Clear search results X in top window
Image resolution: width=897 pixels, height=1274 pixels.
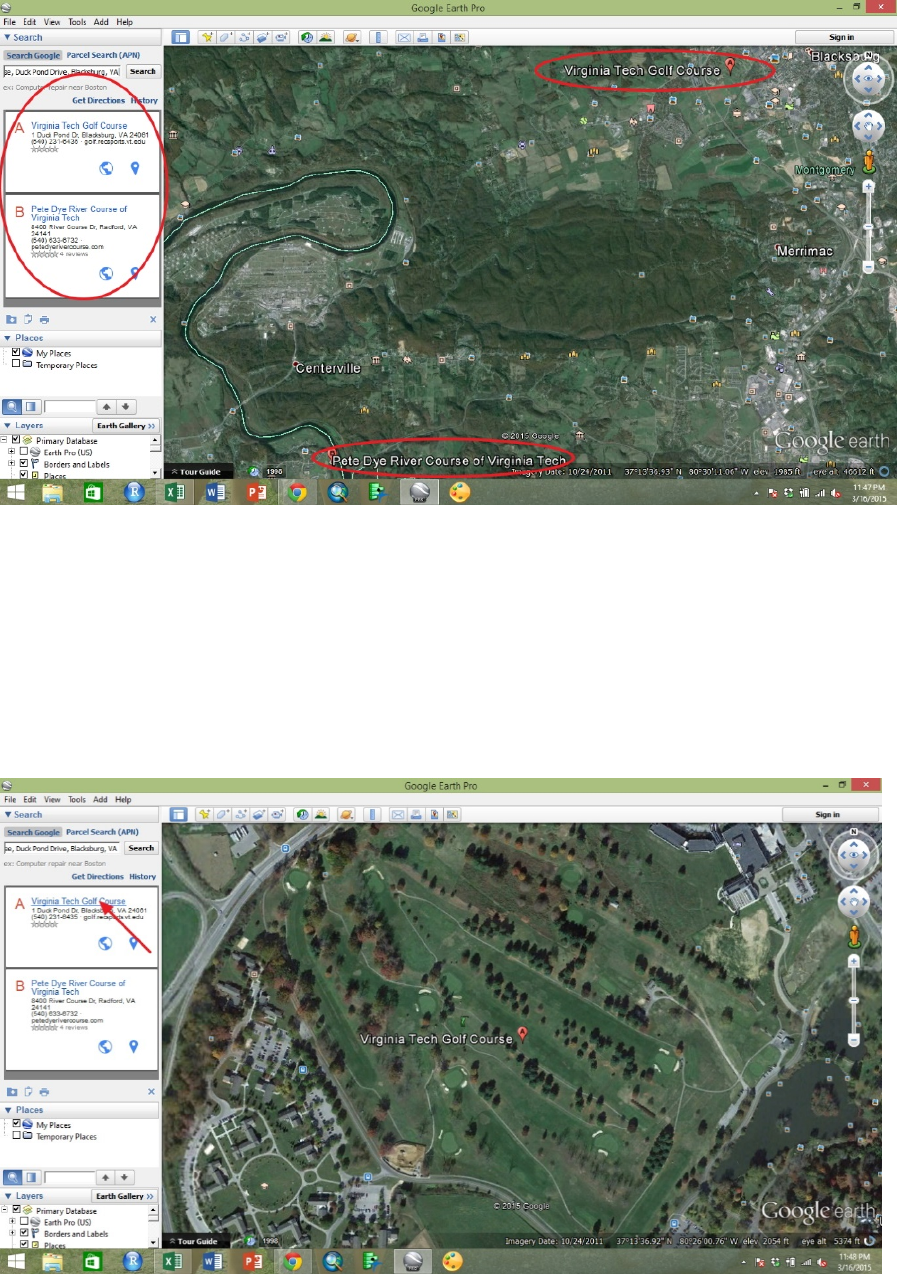pos(153,320)
